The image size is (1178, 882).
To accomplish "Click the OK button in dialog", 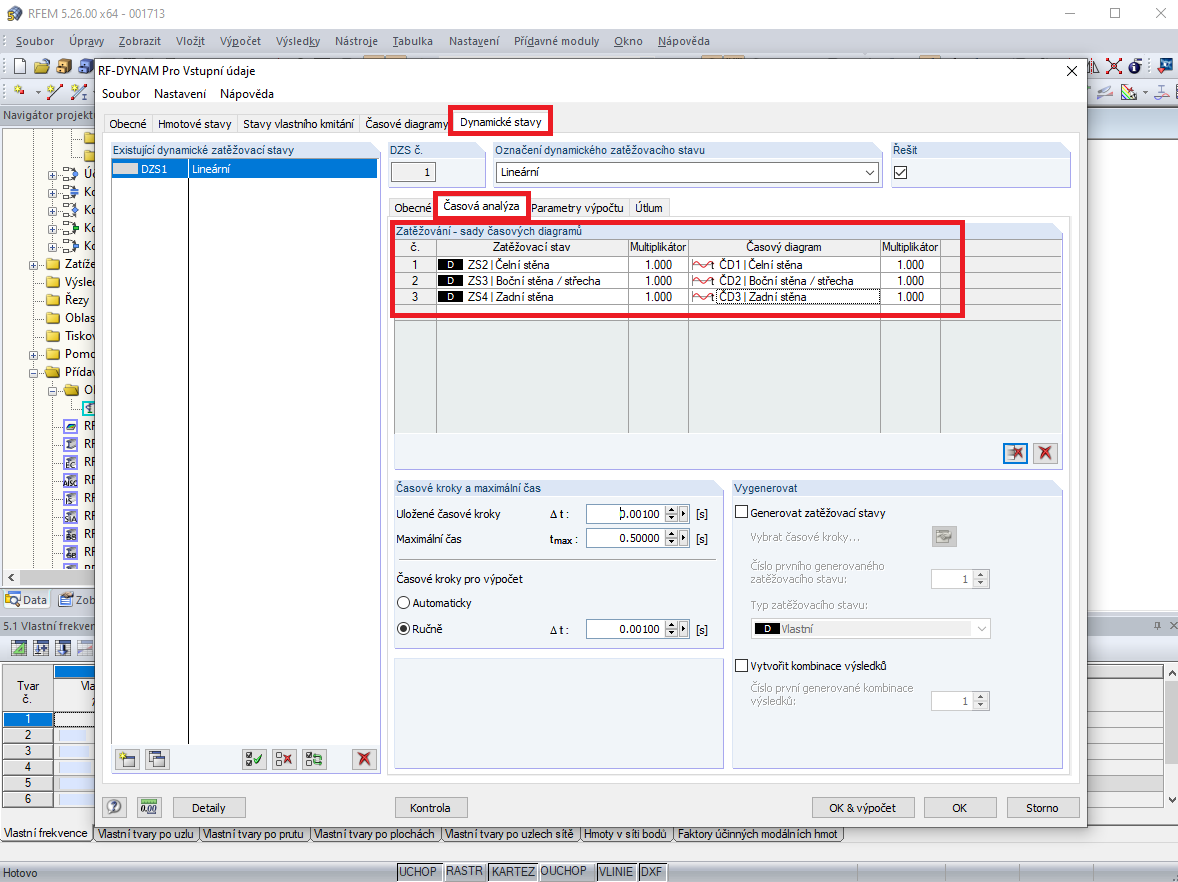I will click(959, 808).
